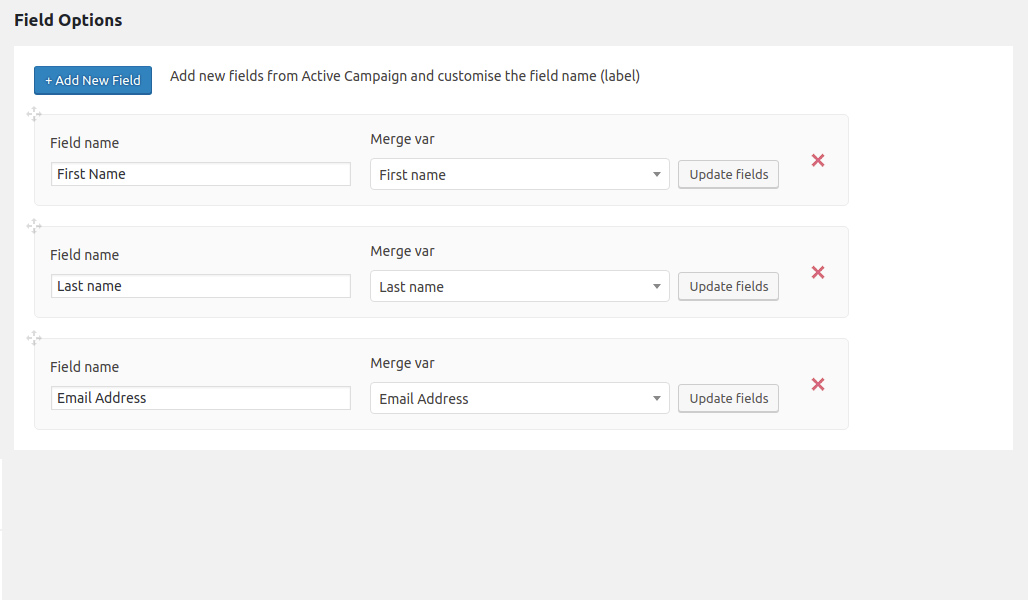Select the Email Address field name input

click(x=200, y=398)
